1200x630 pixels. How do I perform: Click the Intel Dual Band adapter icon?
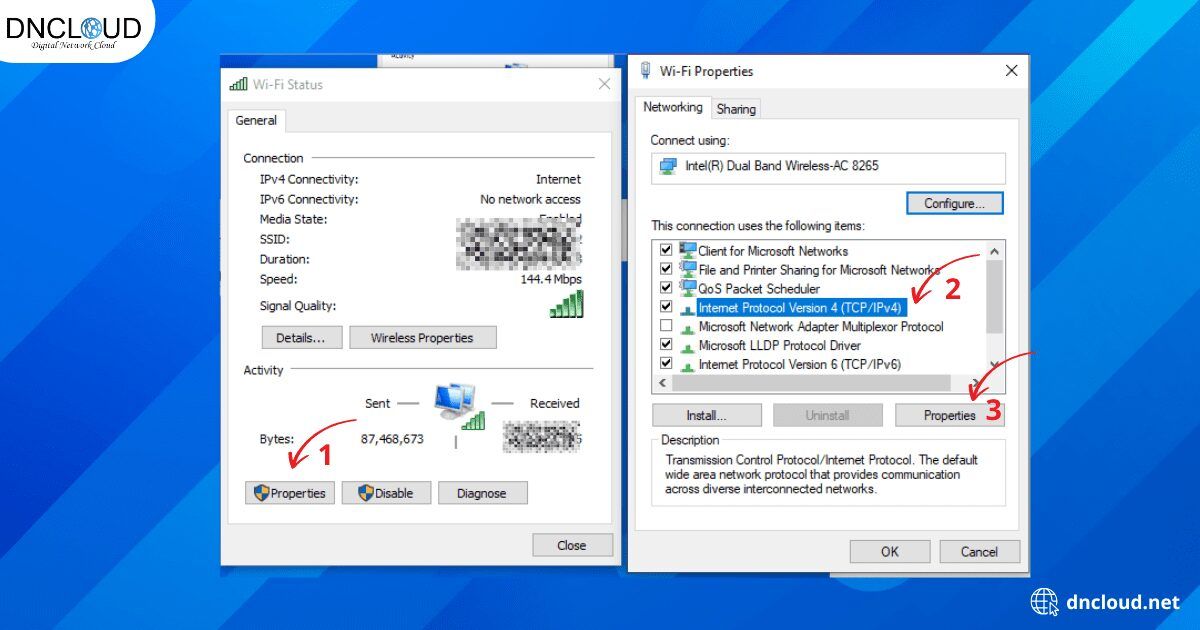(667, 166)
